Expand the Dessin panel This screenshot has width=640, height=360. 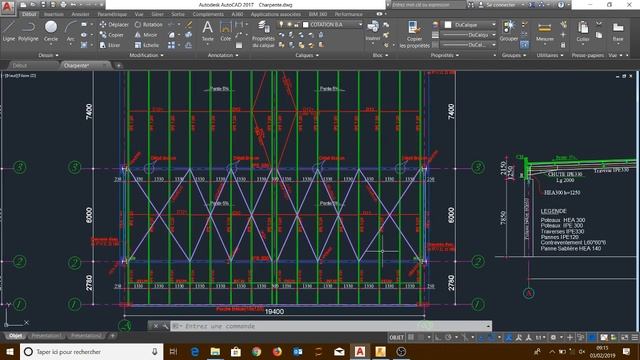coord(48,55)
